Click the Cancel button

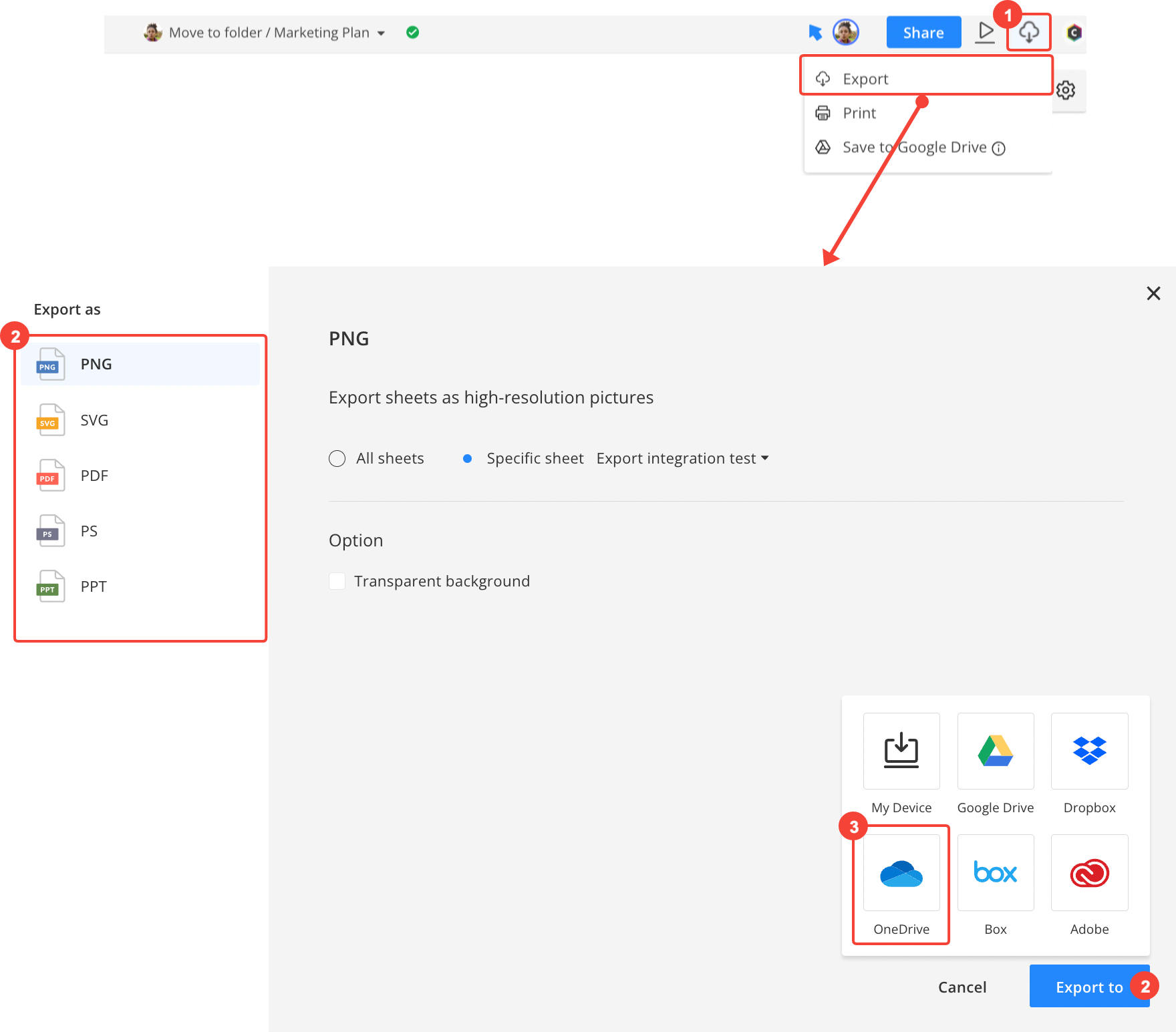[x=962, y=987]
